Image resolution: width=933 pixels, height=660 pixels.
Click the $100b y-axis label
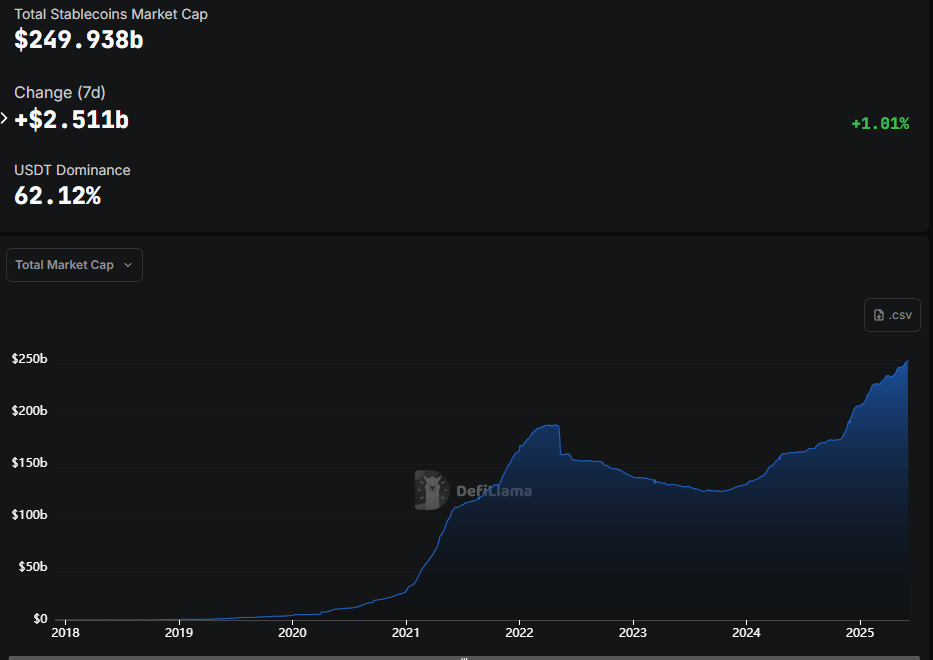29,515
